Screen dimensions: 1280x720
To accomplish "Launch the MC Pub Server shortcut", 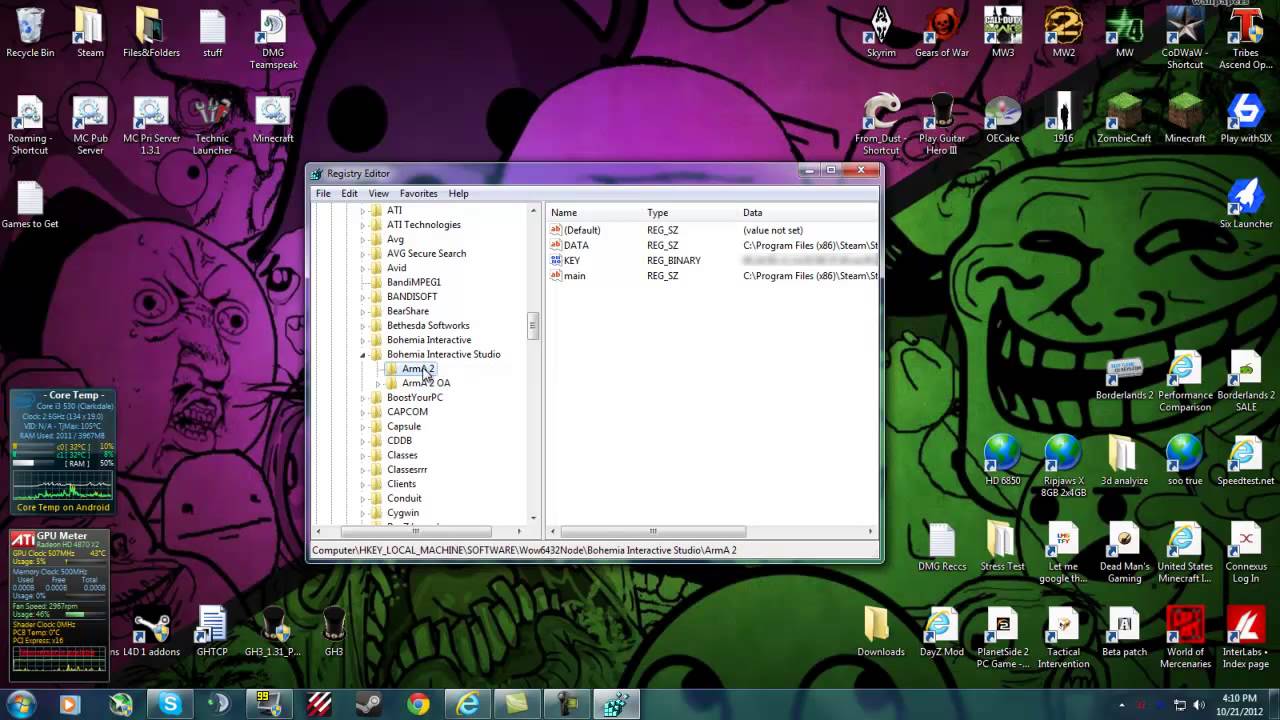I will point(90,126).
